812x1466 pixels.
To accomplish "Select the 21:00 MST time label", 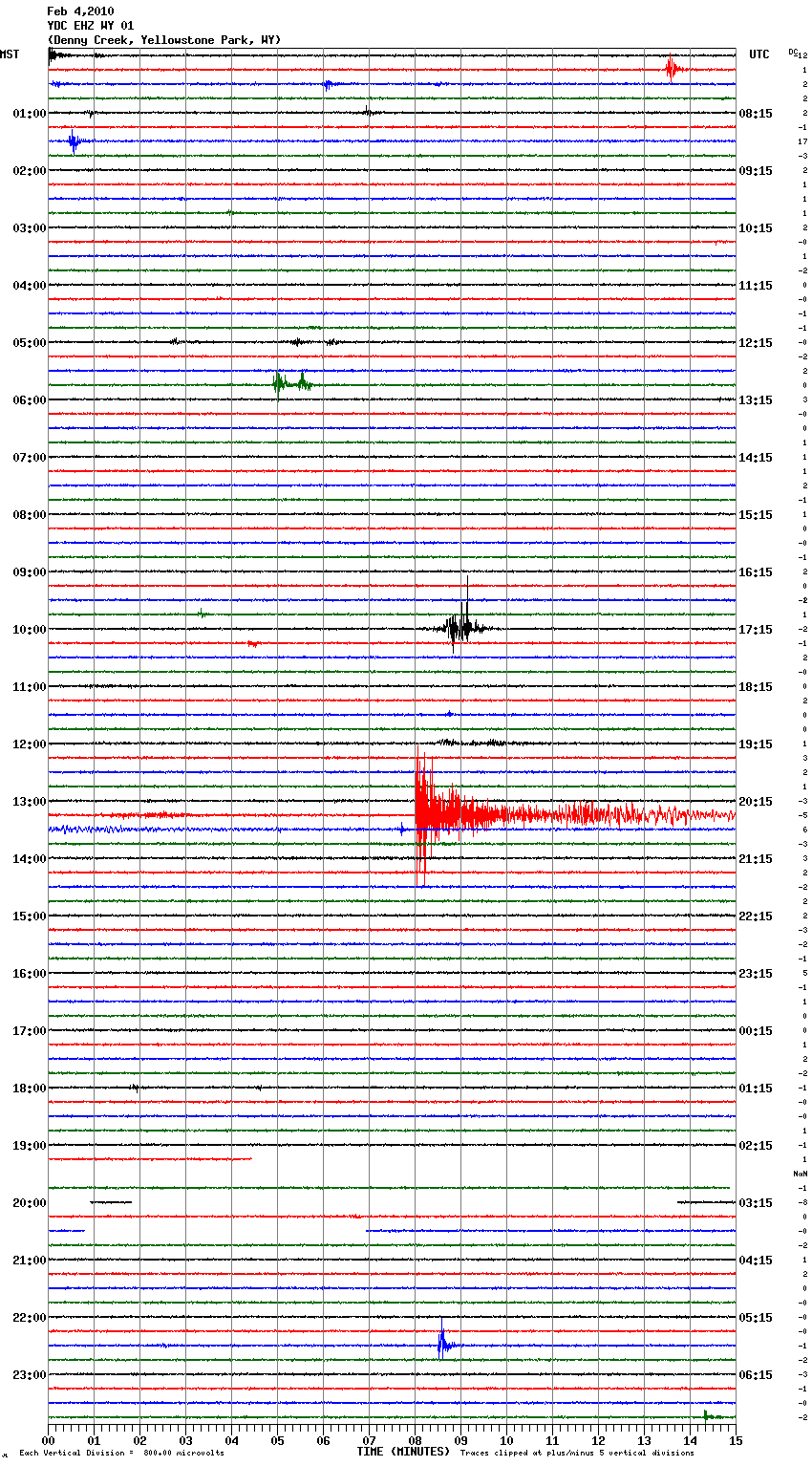I will click(30, 1261).
